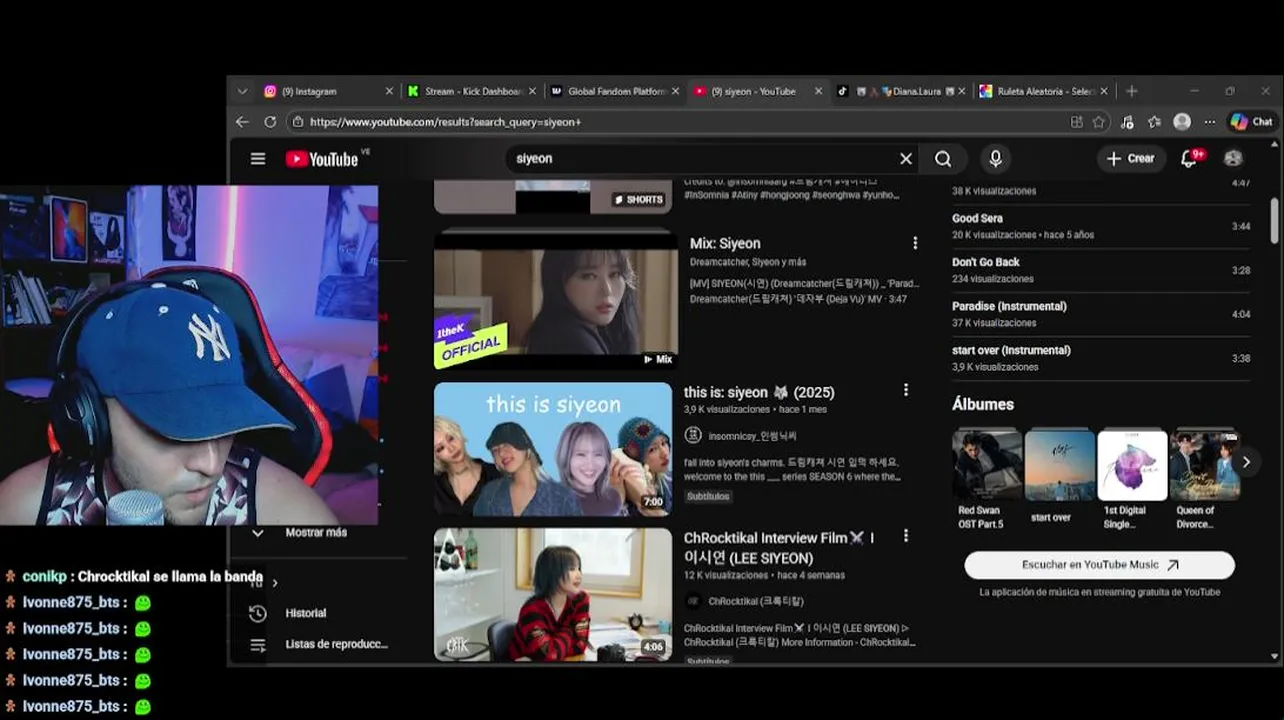
Task: Run the search with the magnifier button
Action: pos(943,159)
